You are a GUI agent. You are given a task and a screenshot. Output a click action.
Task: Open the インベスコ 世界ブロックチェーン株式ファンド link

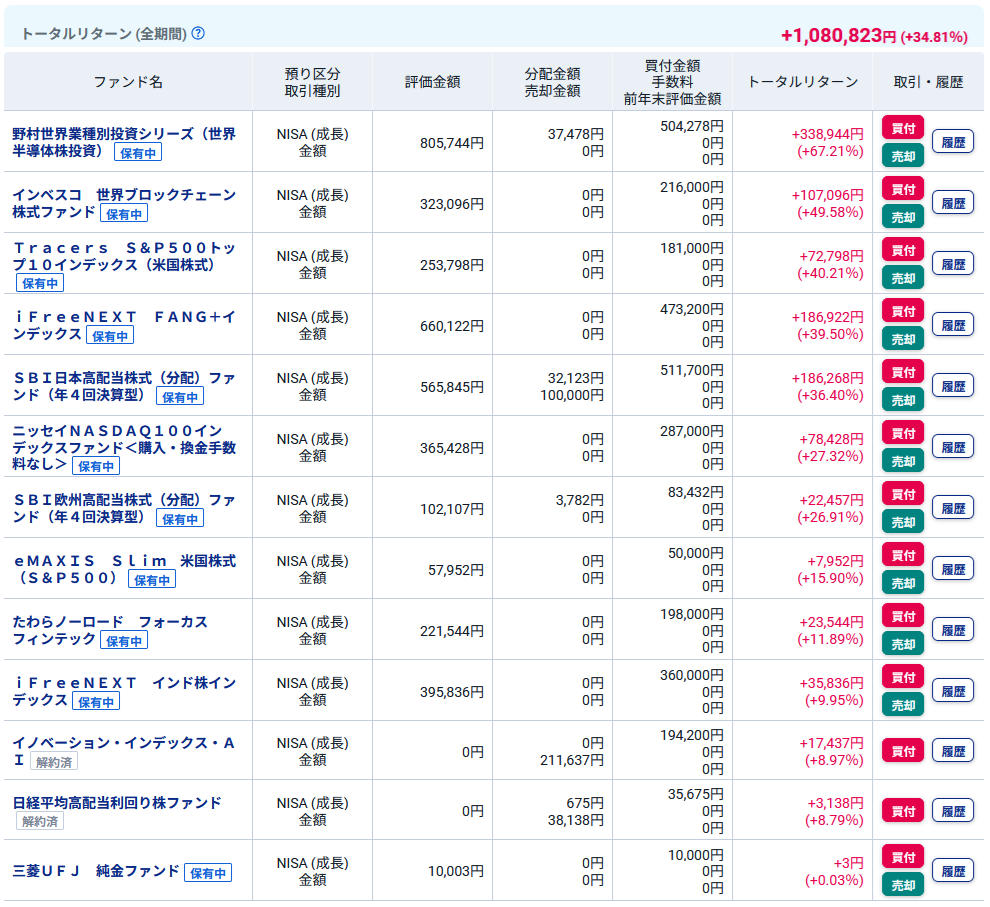click(x=123, y=203)
